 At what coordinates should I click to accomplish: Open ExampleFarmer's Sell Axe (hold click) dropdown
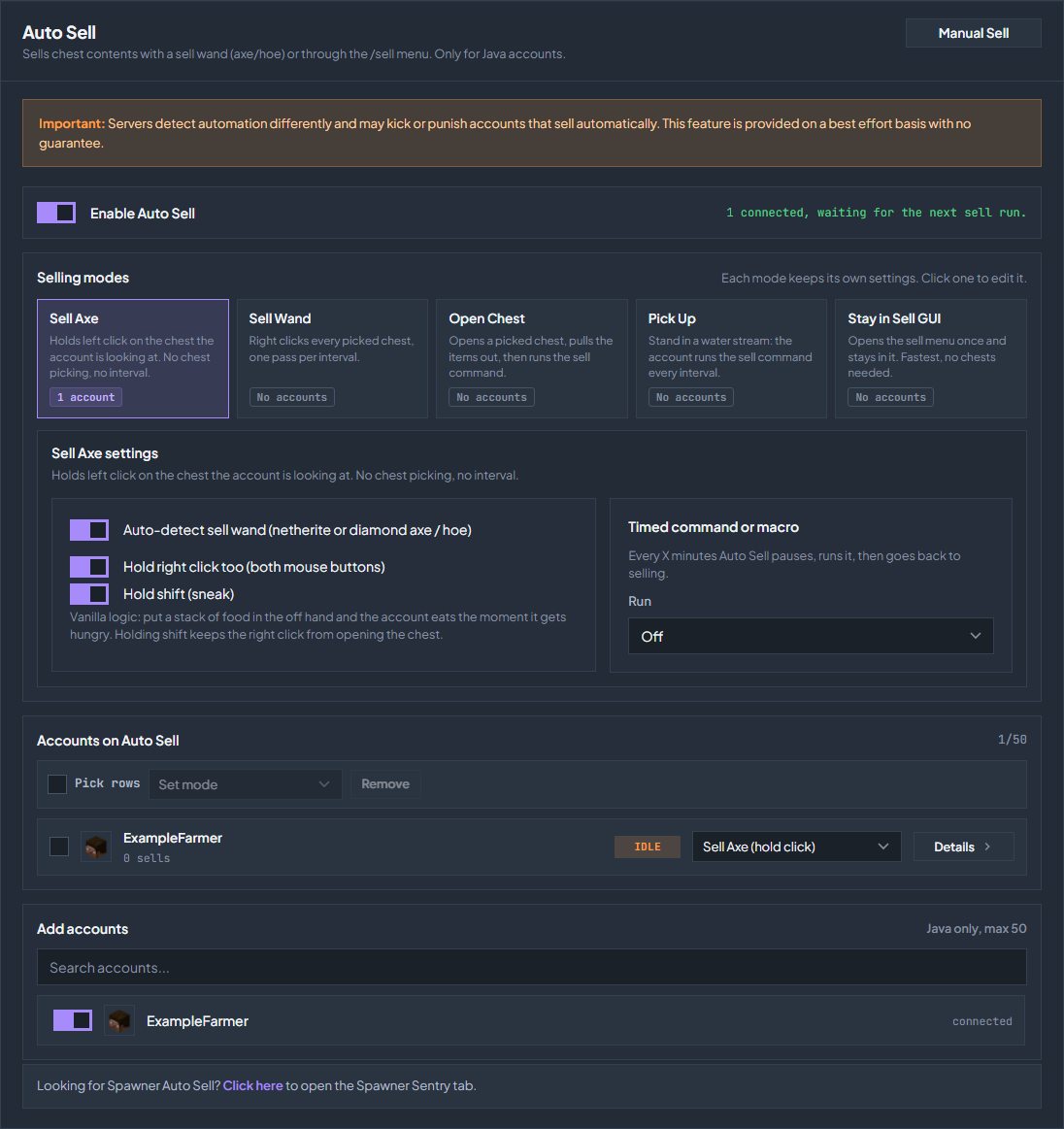point(796,847)
